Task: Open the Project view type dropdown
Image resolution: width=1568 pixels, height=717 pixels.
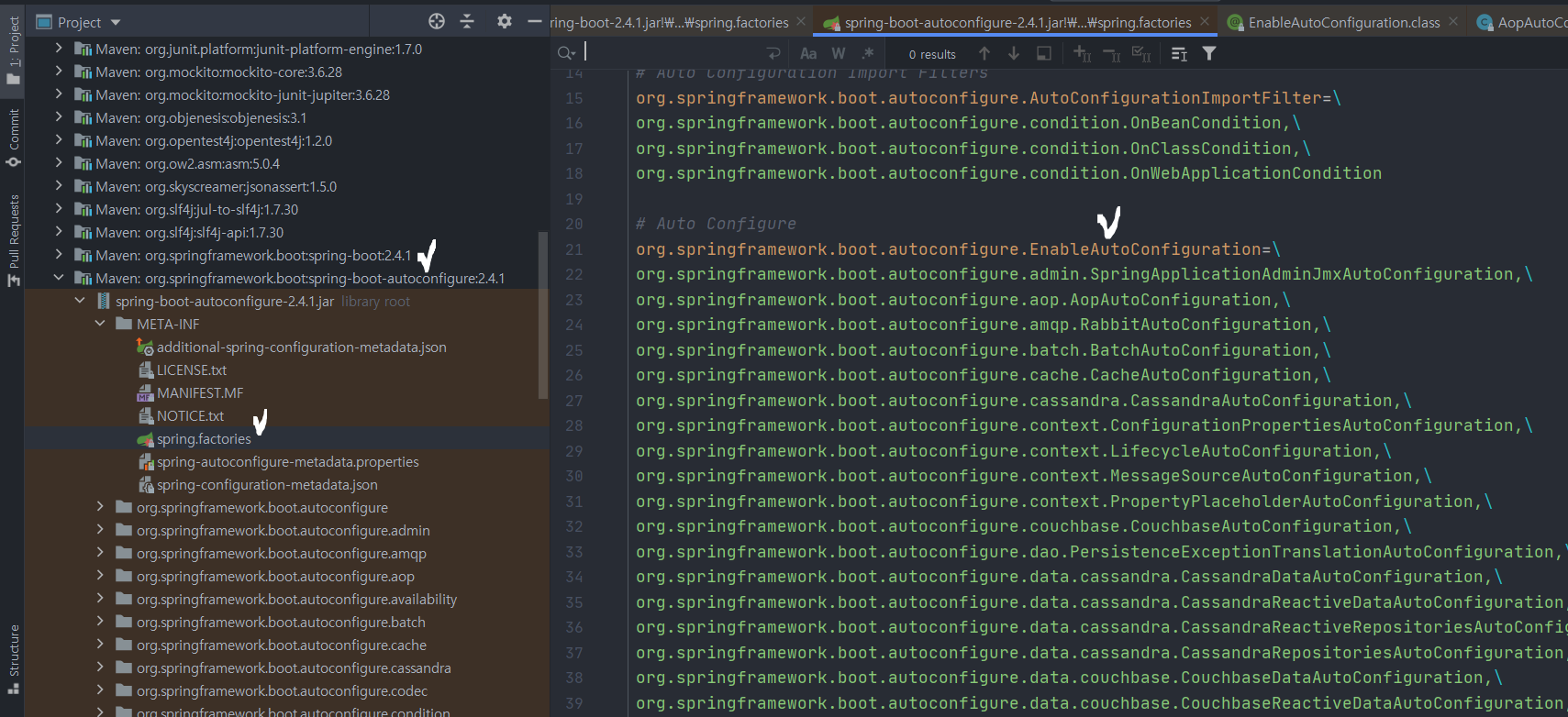Action: [x=116, y=22]
